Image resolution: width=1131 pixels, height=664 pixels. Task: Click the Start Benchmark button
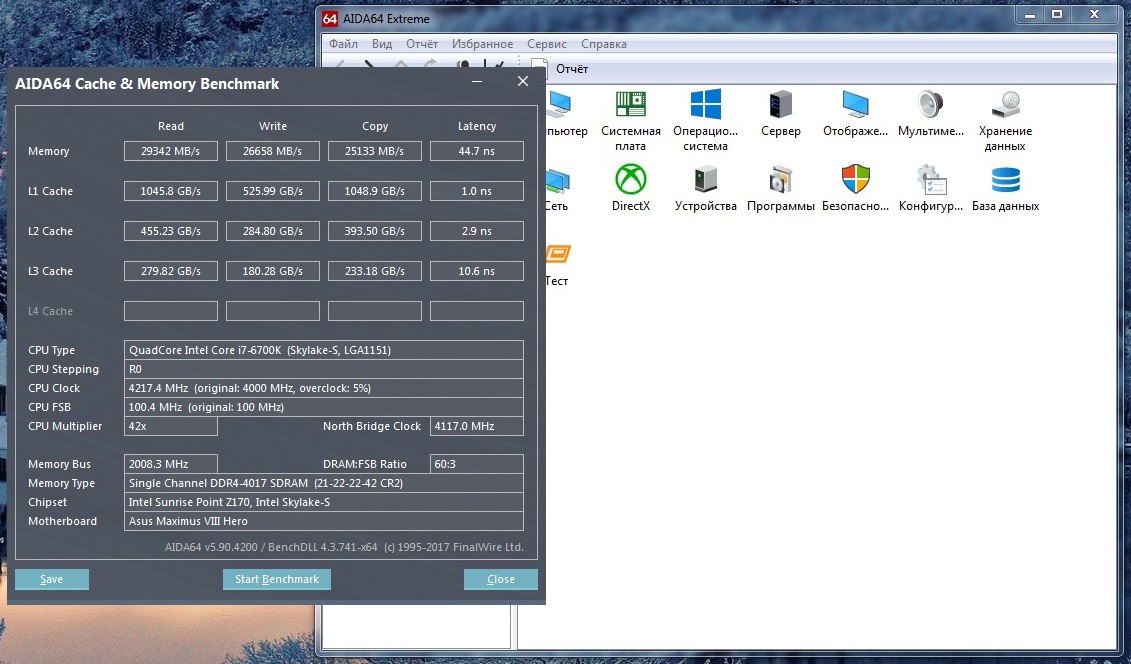tap(277, 579)
